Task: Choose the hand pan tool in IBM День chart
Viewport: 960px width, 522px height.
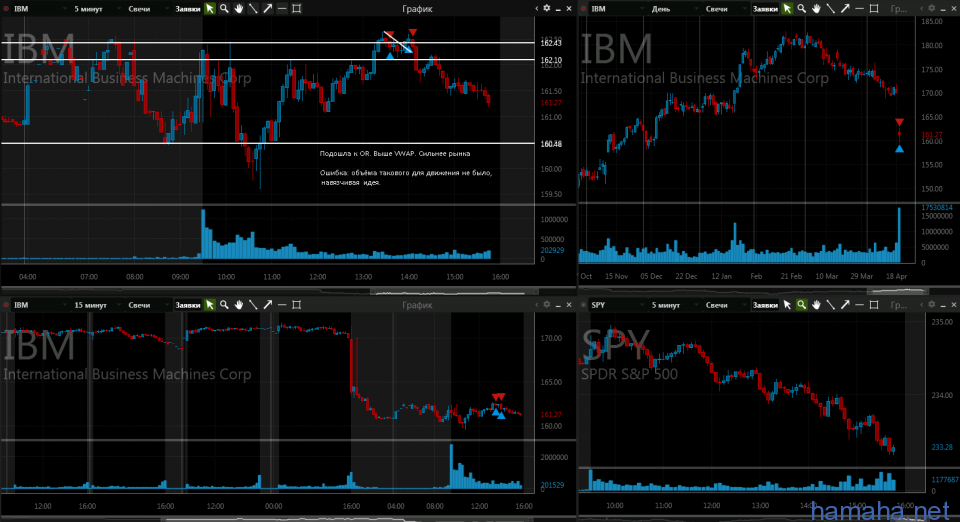Action: coord(816,9)
